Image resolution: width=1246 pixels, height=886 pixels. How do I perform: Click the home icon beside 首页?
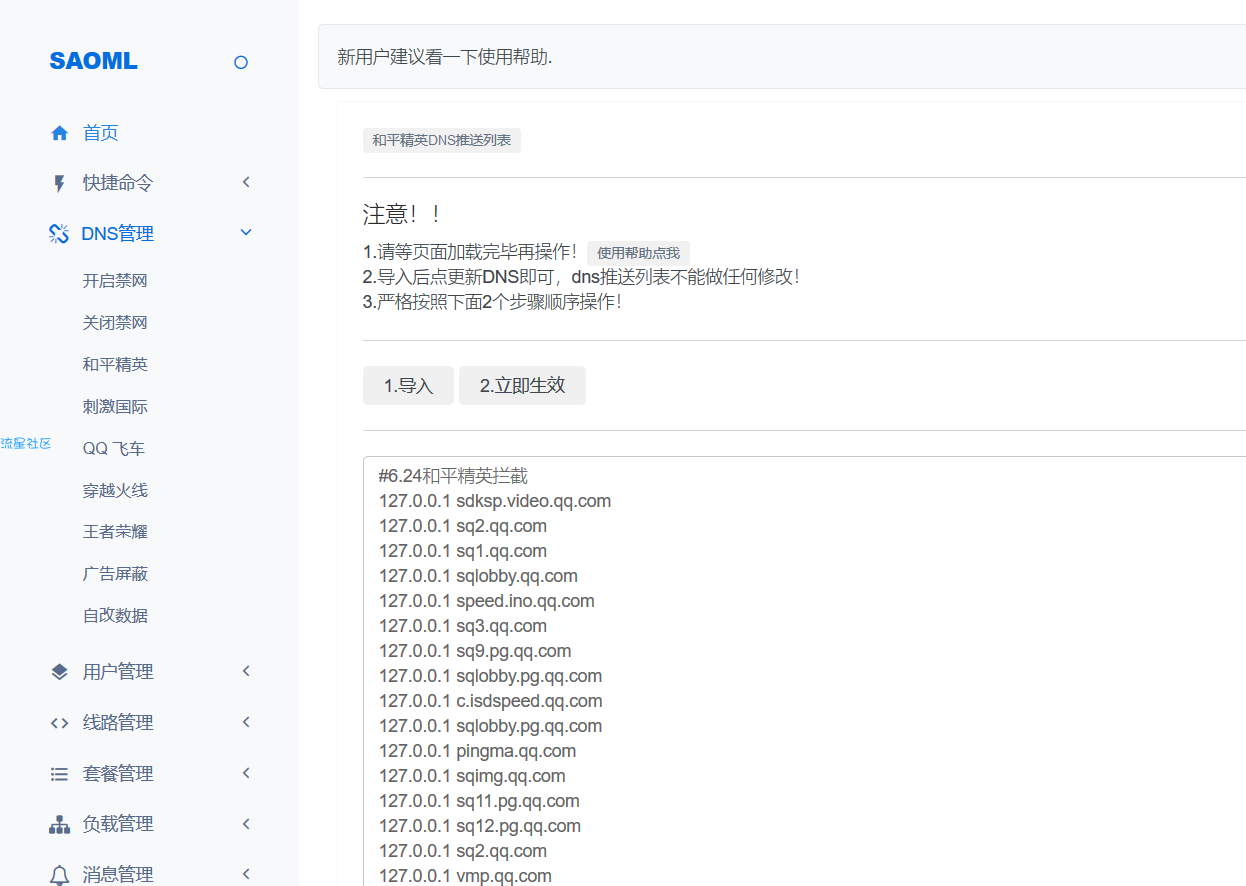click(x=59, y=133)
